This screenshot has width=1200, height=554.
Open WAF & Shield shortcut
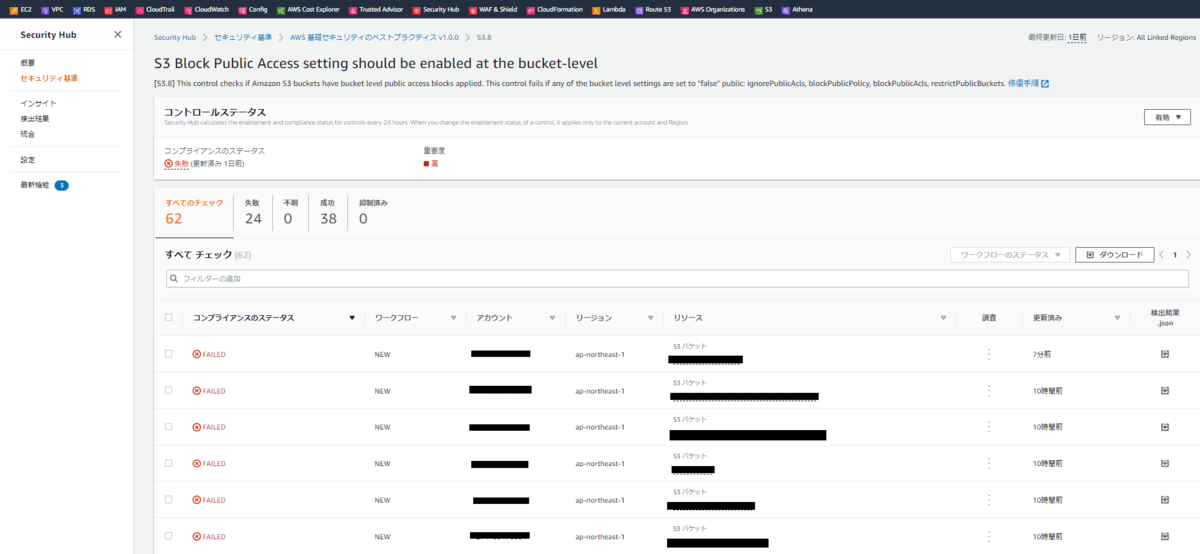pyautogui.click(x=492, y=9)
